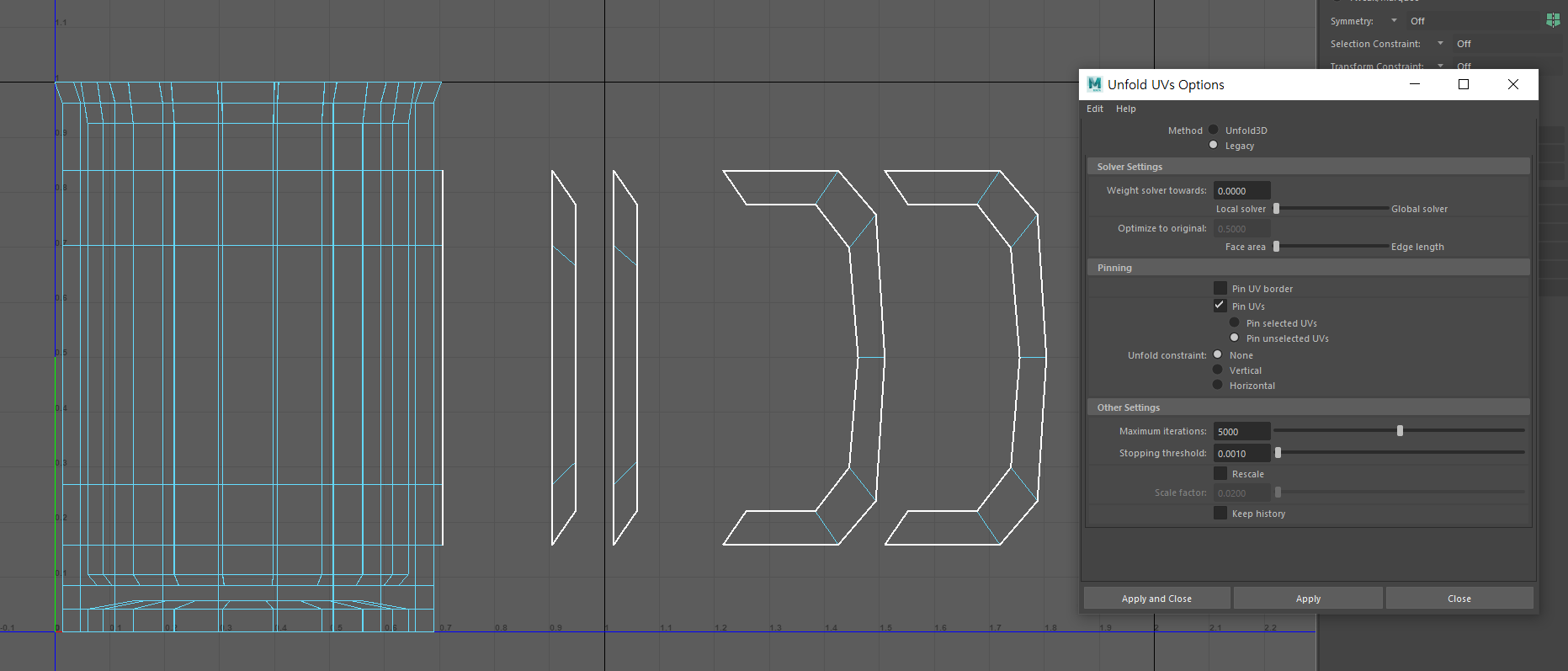Click the Apply and Close button
1568x671 pixels.
pyautogui.click(x=1156, y=599)
